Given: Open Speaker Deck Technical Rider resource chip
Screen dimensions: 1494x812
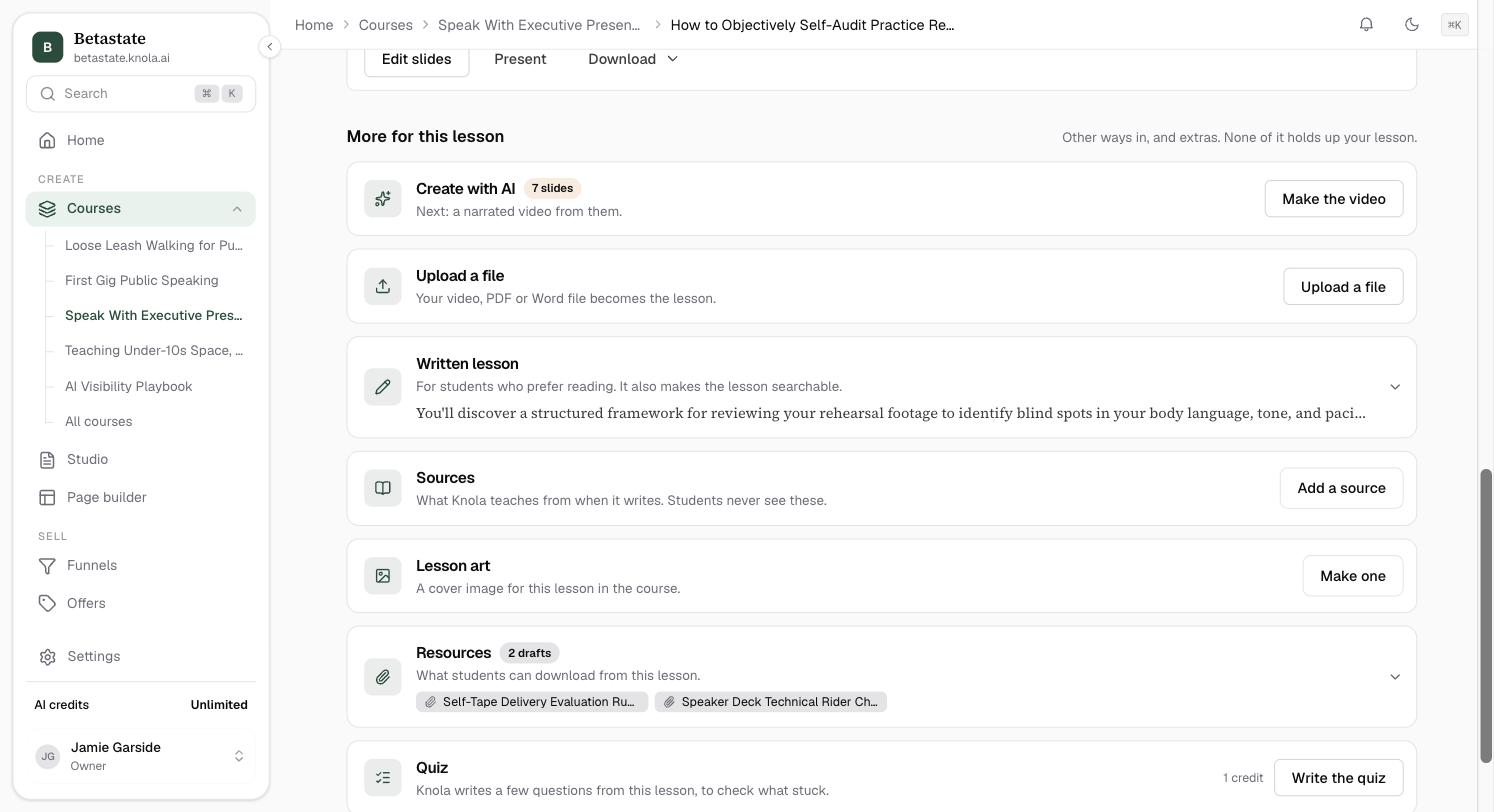Looking at the screenshot, I should [771, 702].
